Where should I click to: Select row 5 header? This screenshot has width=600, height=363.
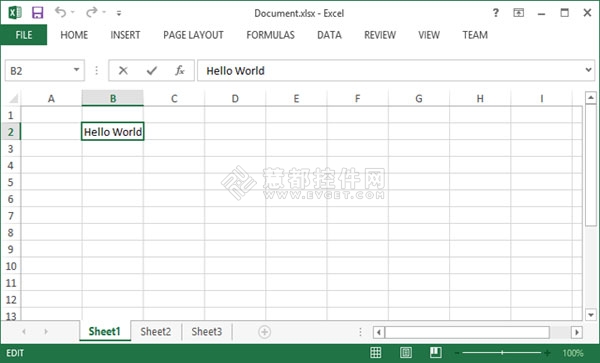[11, 182]
